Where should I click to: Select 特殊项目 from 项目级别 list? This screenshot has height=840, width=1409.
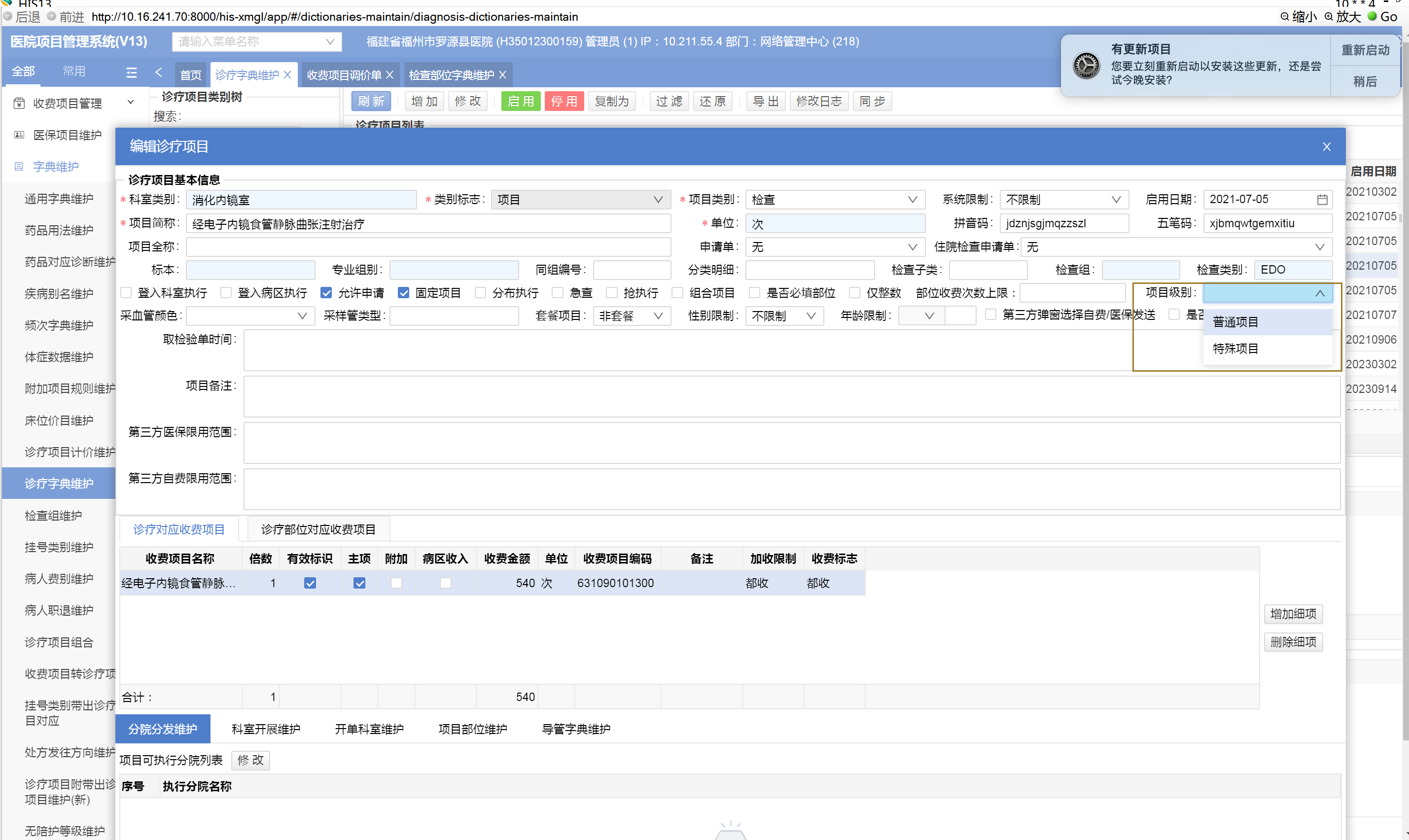[1235, 349]
